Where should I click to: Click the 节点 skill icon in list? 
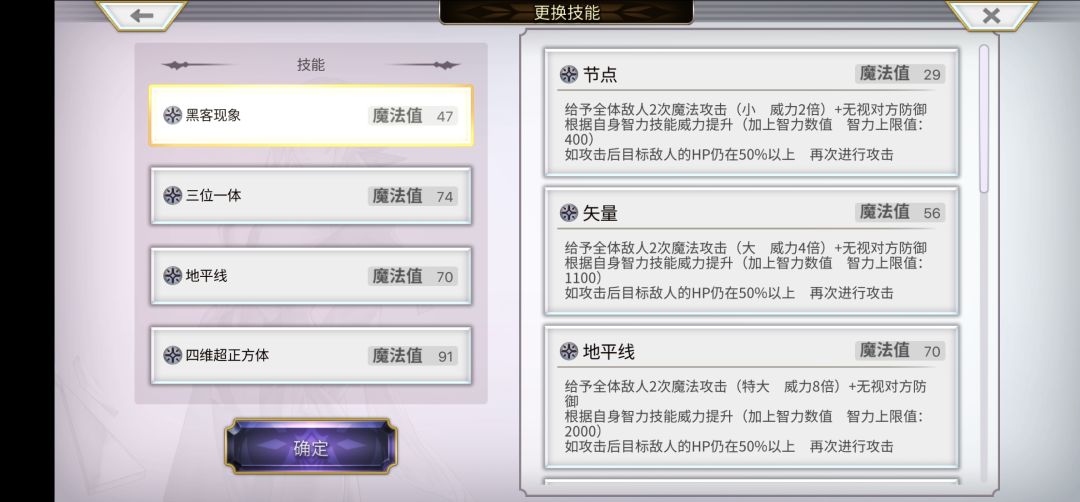pos(568,74)
